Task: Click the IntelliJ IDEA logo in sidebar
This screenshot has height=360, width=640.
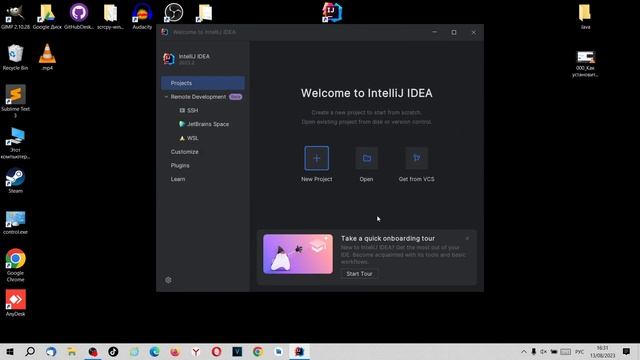Action: [169, 59]
